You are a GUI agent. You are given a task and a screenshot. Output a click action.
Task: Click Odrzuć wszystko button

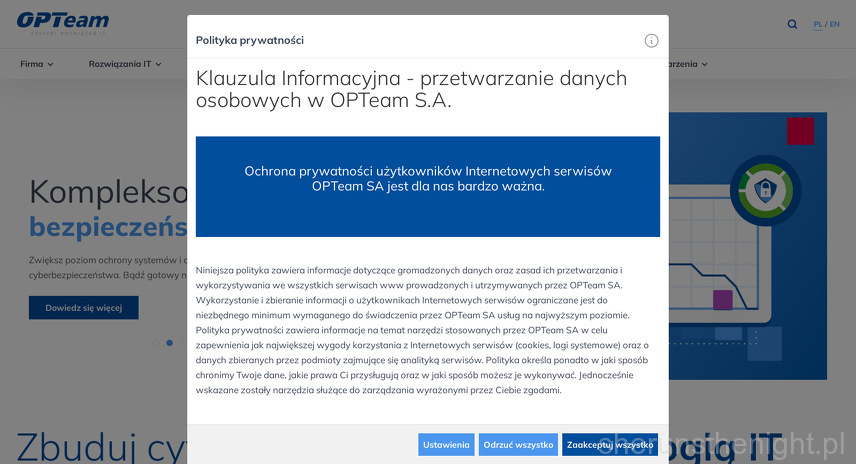click(x=518, y=444)
